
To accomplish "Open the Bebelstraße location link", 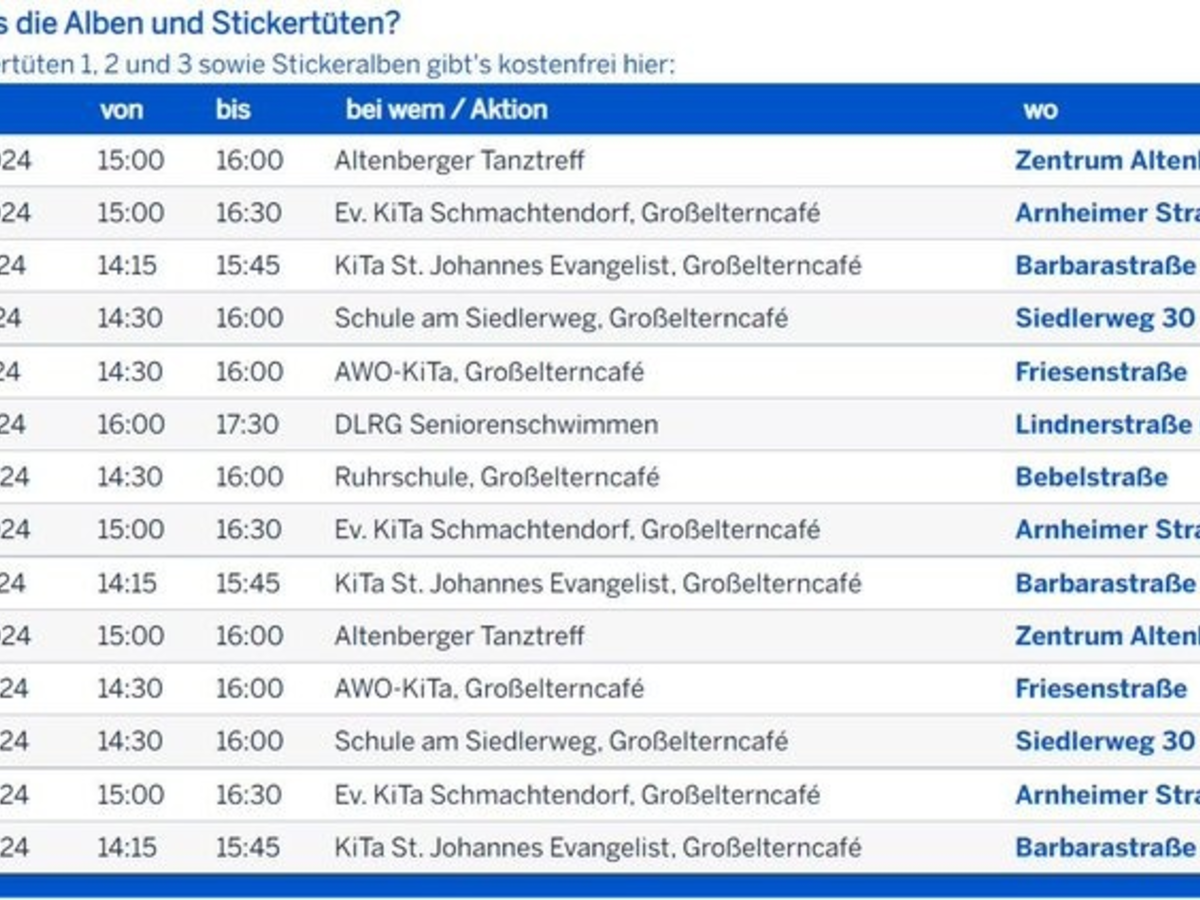I will [1091, 477].
